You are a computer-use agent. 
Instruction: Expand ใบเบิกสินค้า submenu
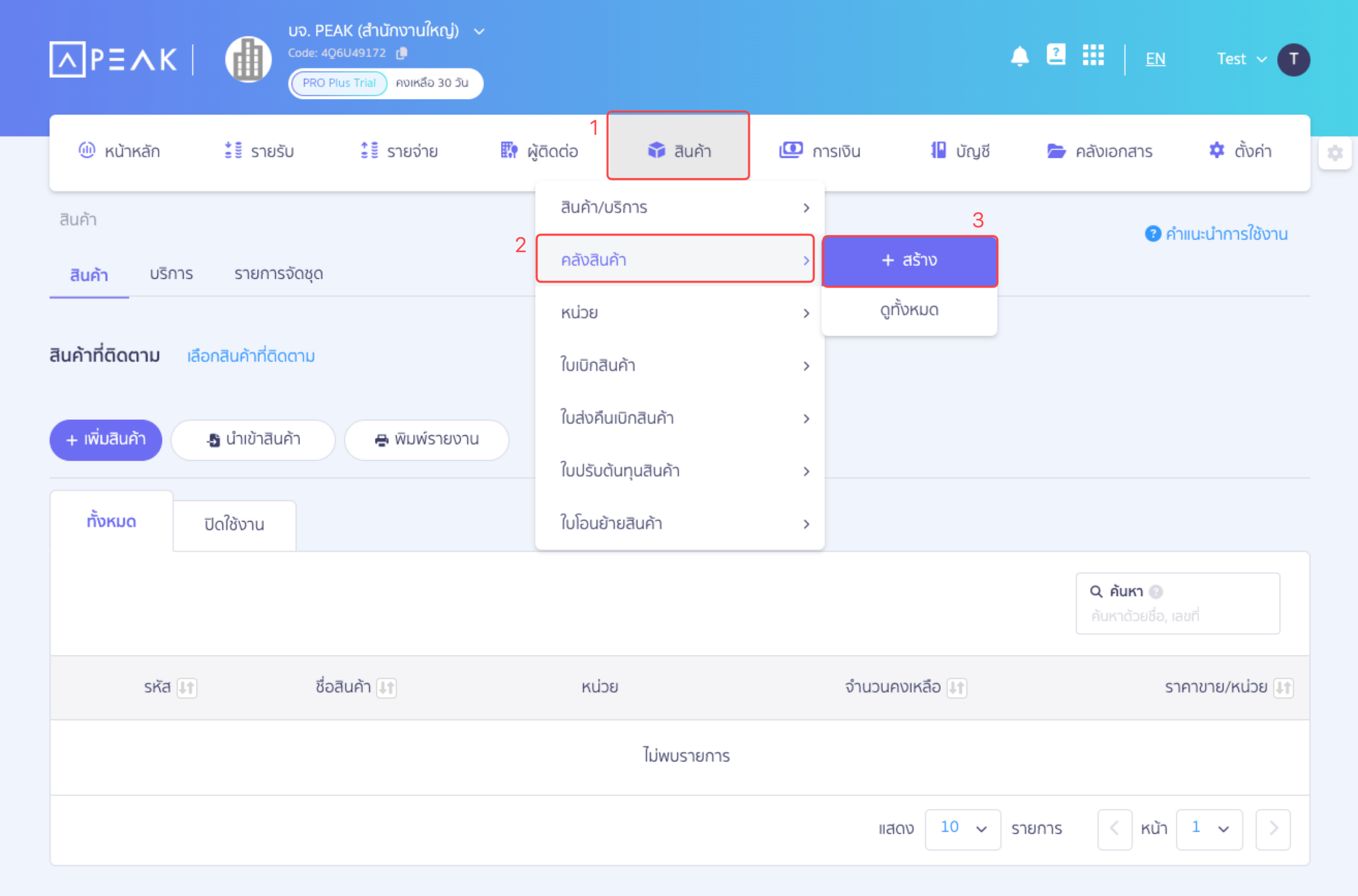[680, 365]
